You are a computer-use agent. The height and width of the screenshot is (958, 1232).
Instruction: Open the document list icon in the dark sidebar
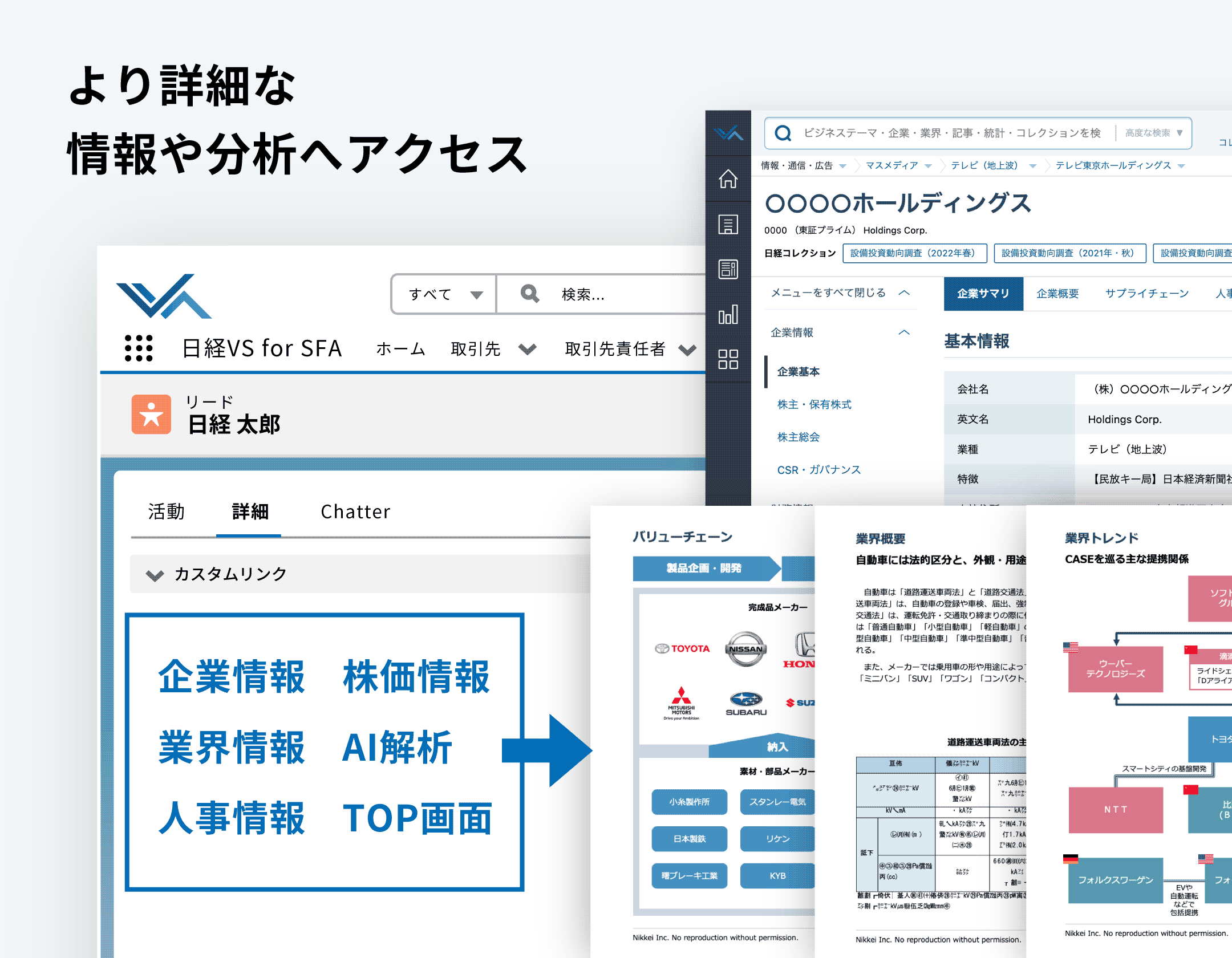[x=728, y=224]
